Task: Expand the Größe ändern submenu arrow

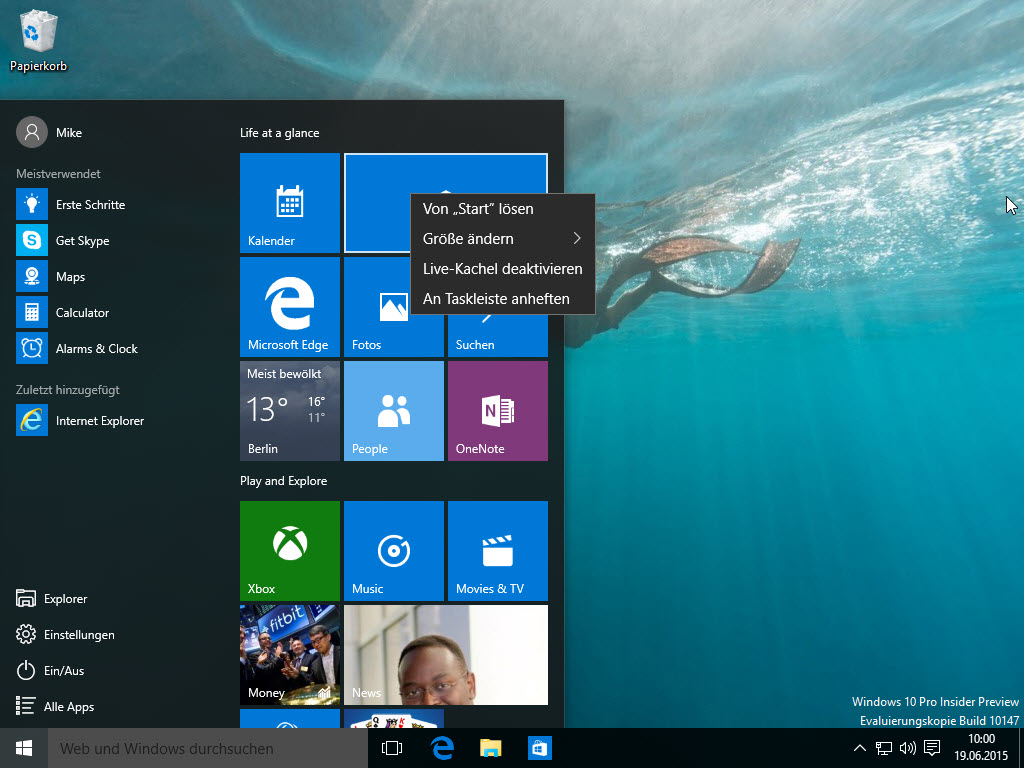Action: coord(577,238)
